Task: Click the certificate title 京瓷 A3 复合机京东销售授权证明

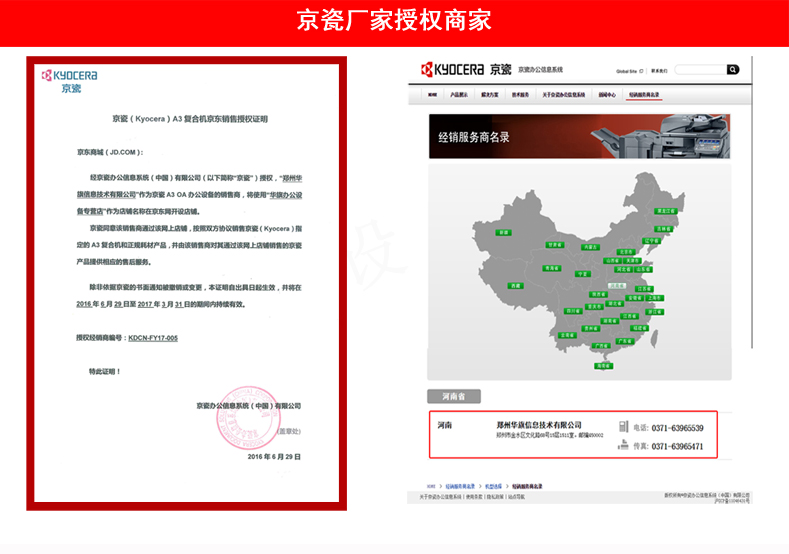Action: point(190,119)
